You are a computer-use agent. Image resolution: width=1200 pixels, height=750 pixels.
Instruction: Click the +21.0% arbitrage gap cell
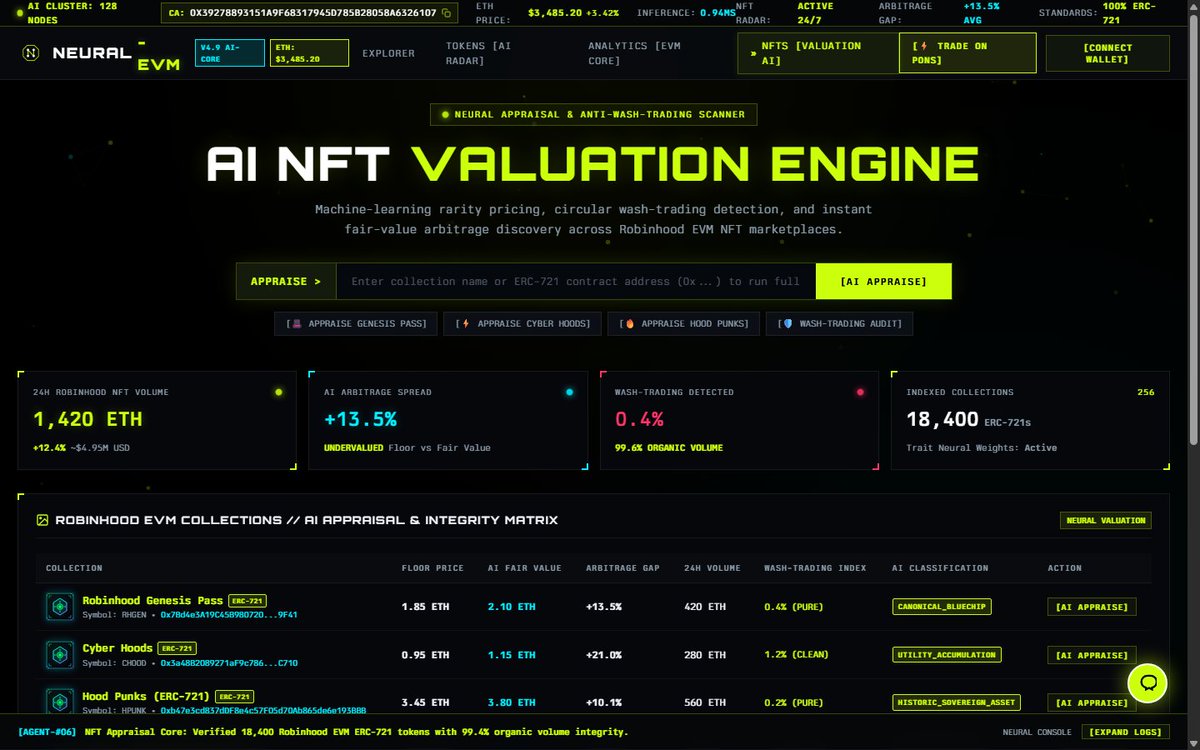(x=604, y=655)
